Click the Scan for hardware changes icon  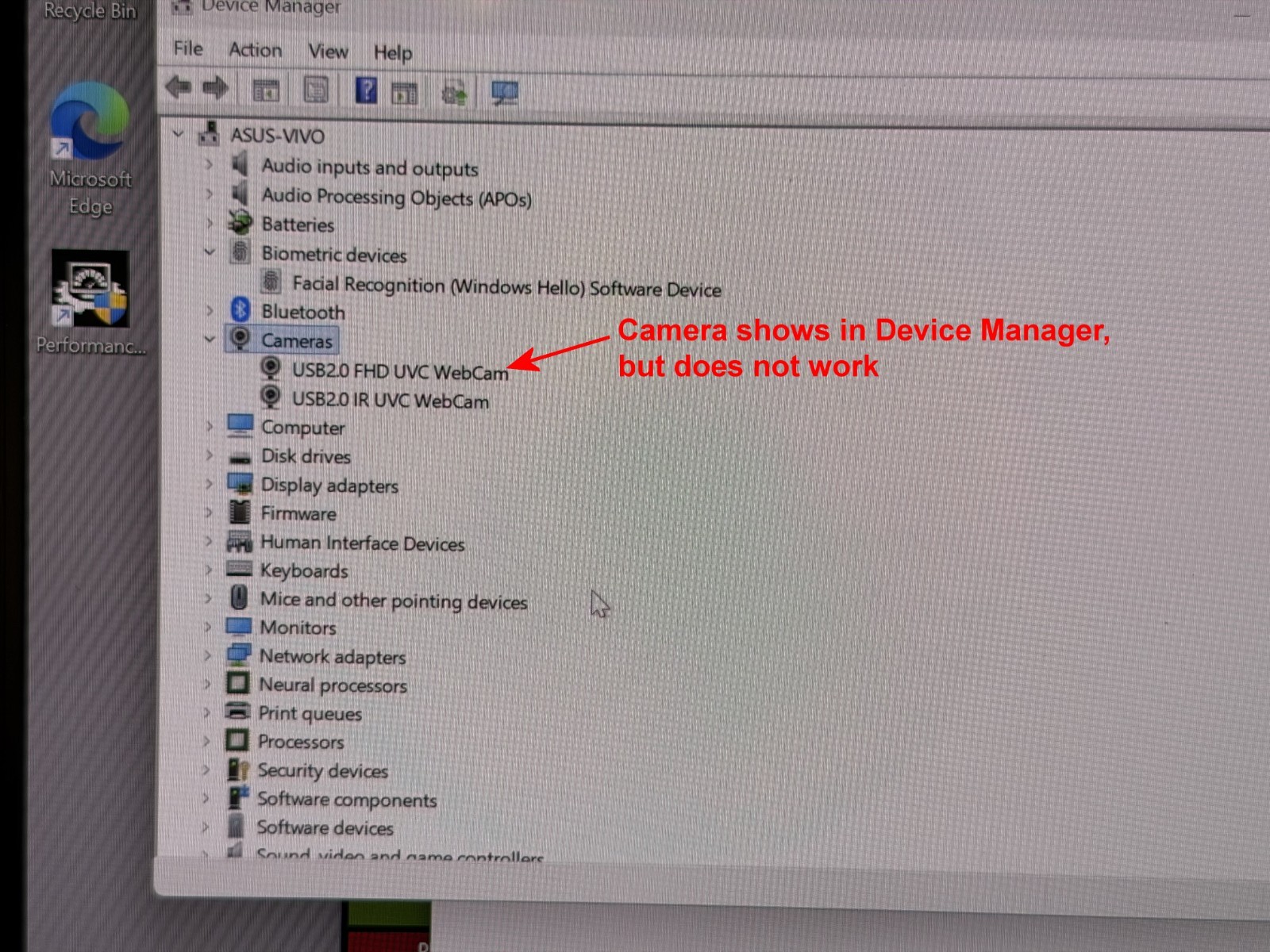pyautogui.click(x=504, y=94)
